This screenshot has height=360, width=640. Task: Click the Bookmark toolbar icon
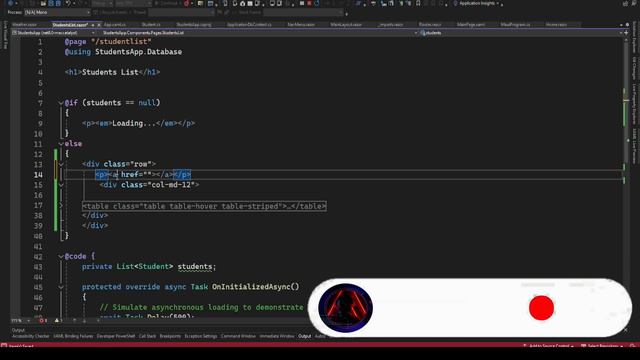pos(418,3)
